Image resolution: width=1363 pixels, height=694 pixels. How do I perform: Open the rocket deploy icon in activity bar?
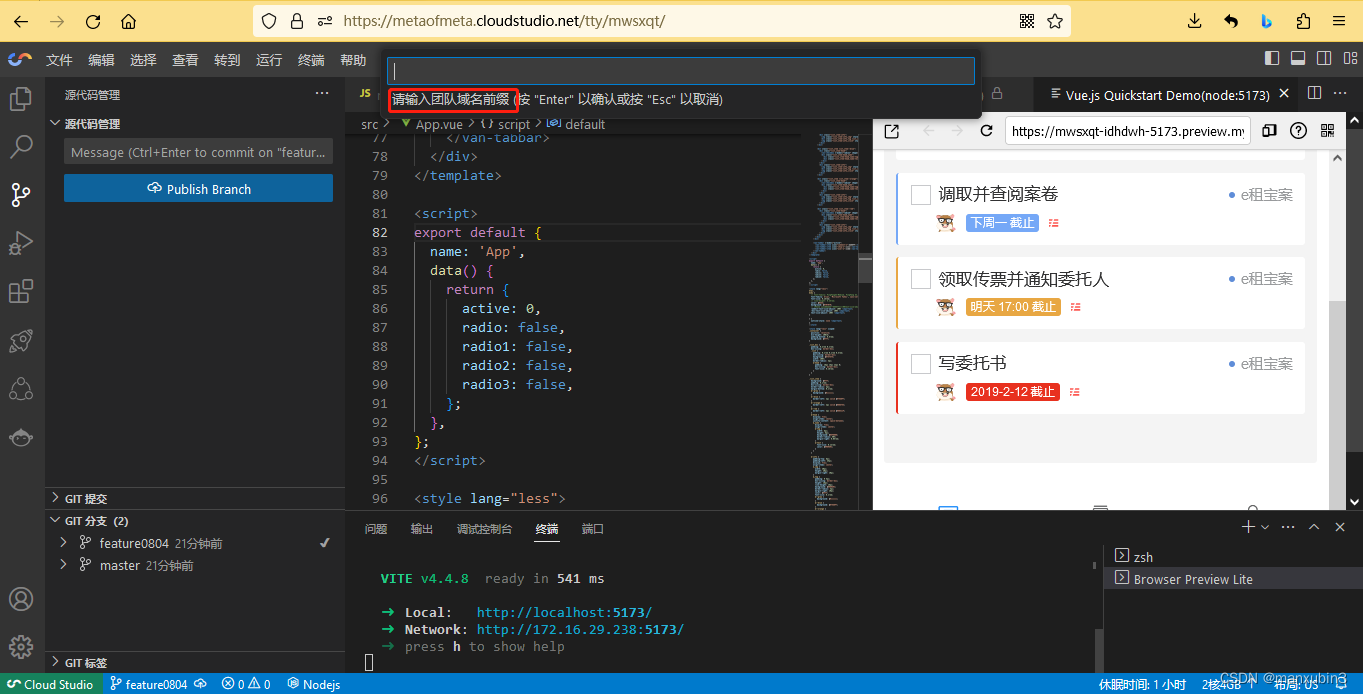tap(21, 340)
